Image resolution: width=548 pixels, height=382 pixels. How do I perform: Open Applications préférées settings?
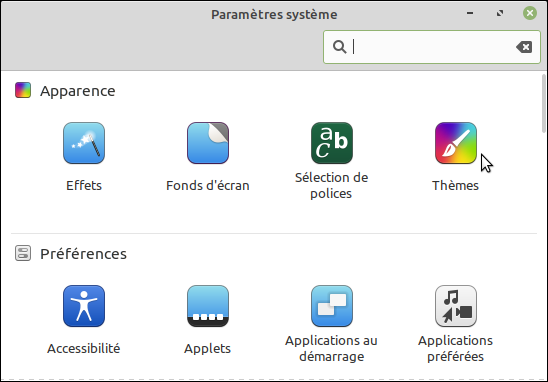pos(456,306)
